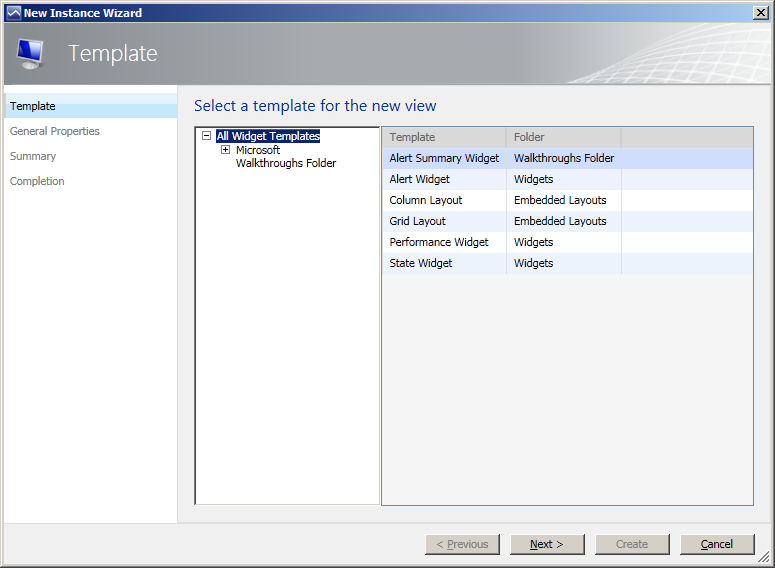Close the wizard window with X
Screen dimensions: 775x568
point(761,13)
